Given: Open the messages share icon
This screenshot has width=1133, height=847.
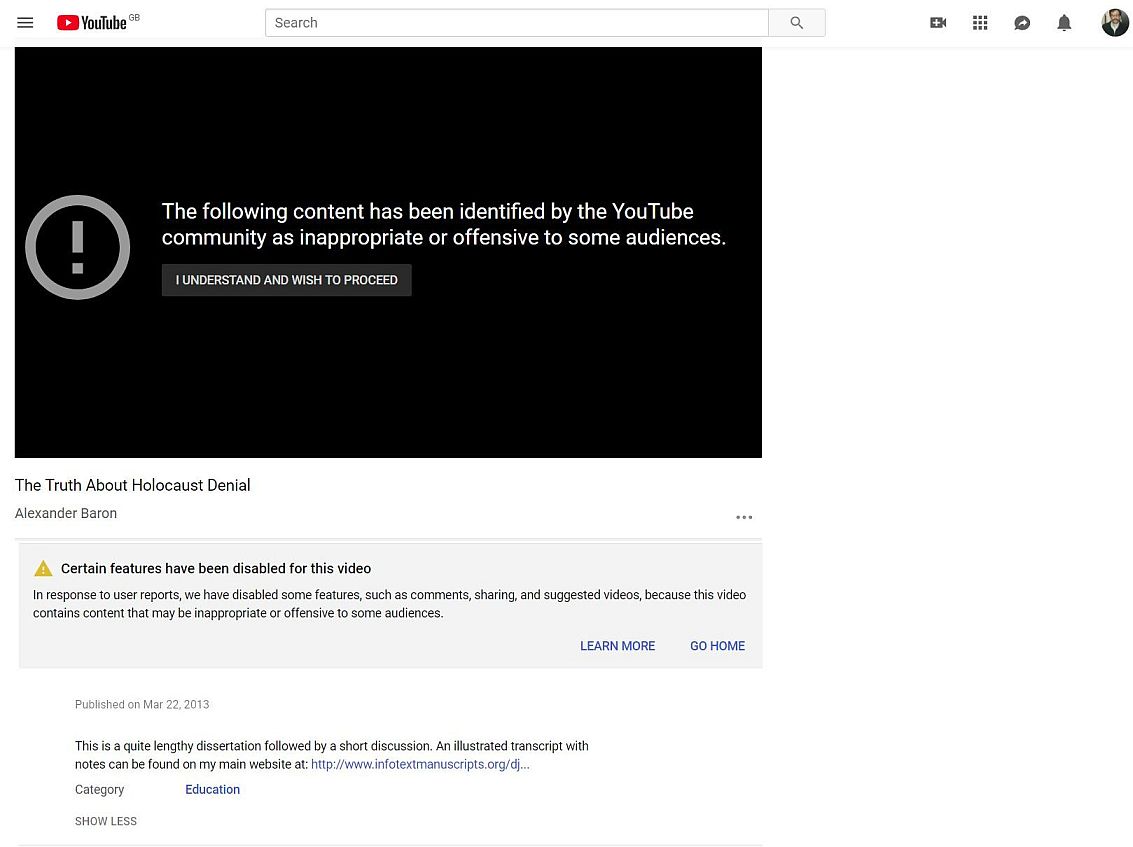Looking at the screenshot, I should (x=1022, y=23).
